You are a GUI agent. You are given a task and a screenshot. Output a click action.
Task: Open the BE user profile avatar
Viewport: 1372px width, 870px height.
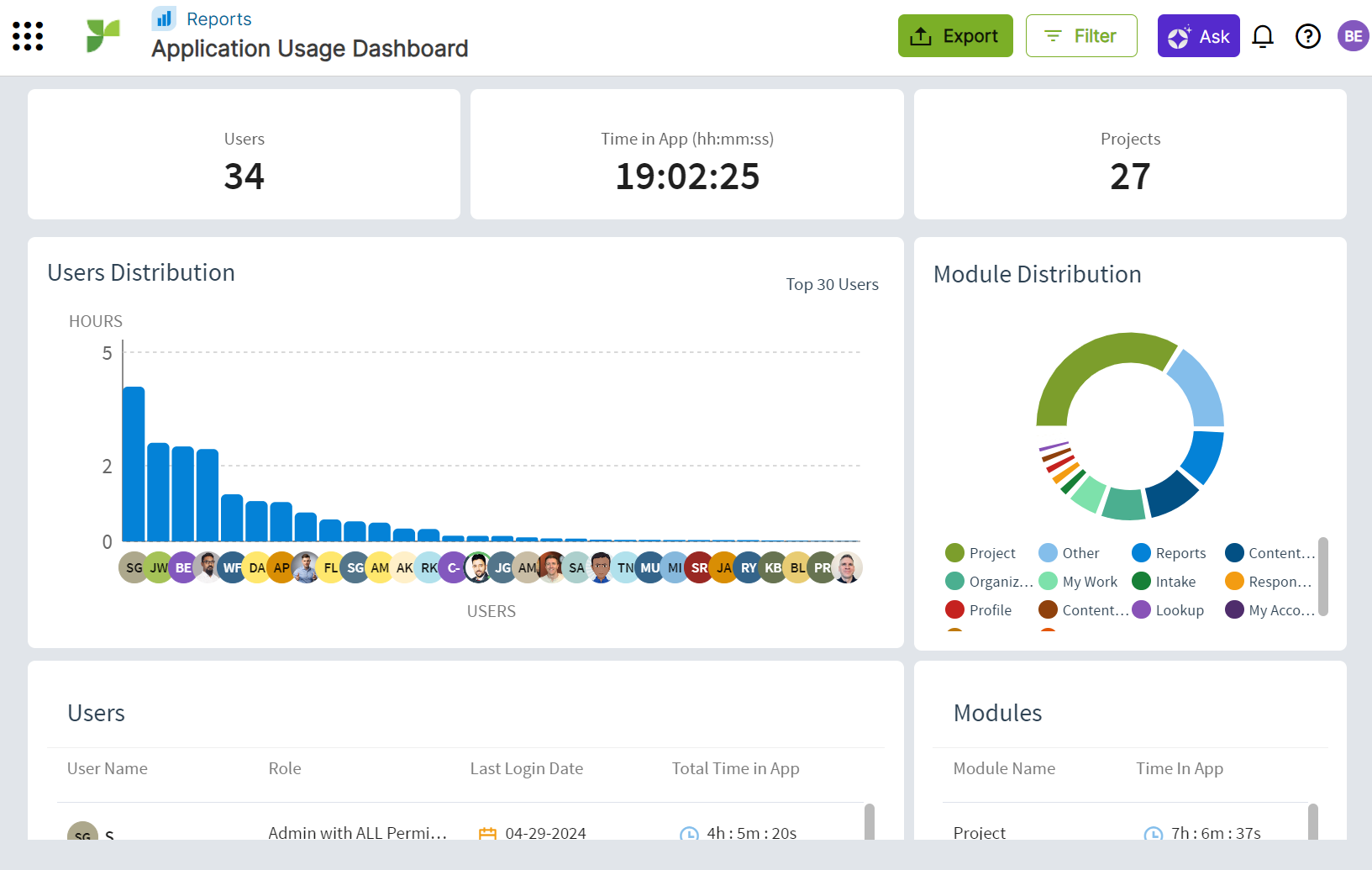(1353, 36)
